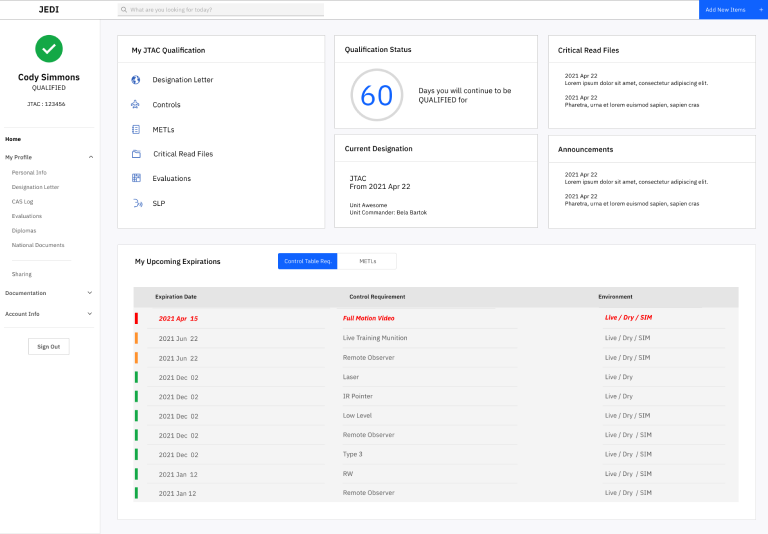The width and height of the screenshot is (768, 534).
Task: Collapse the My Profile sidebar section
Action: coord(90,157)
